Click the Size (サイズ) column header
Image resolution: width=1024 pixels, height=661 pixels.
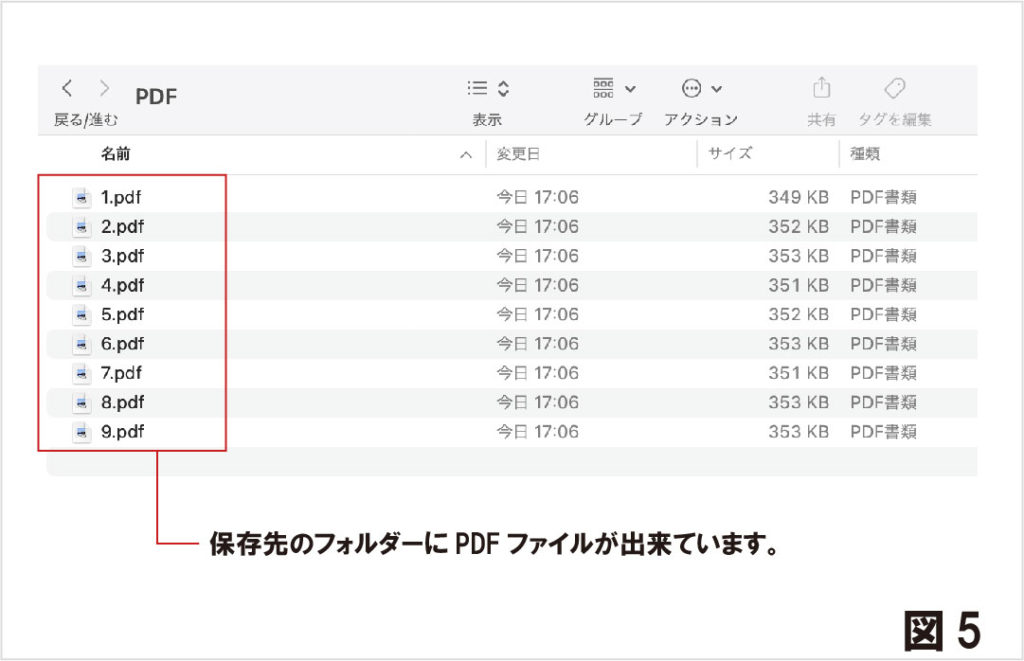pyautogui.click(x=730, y=154)
